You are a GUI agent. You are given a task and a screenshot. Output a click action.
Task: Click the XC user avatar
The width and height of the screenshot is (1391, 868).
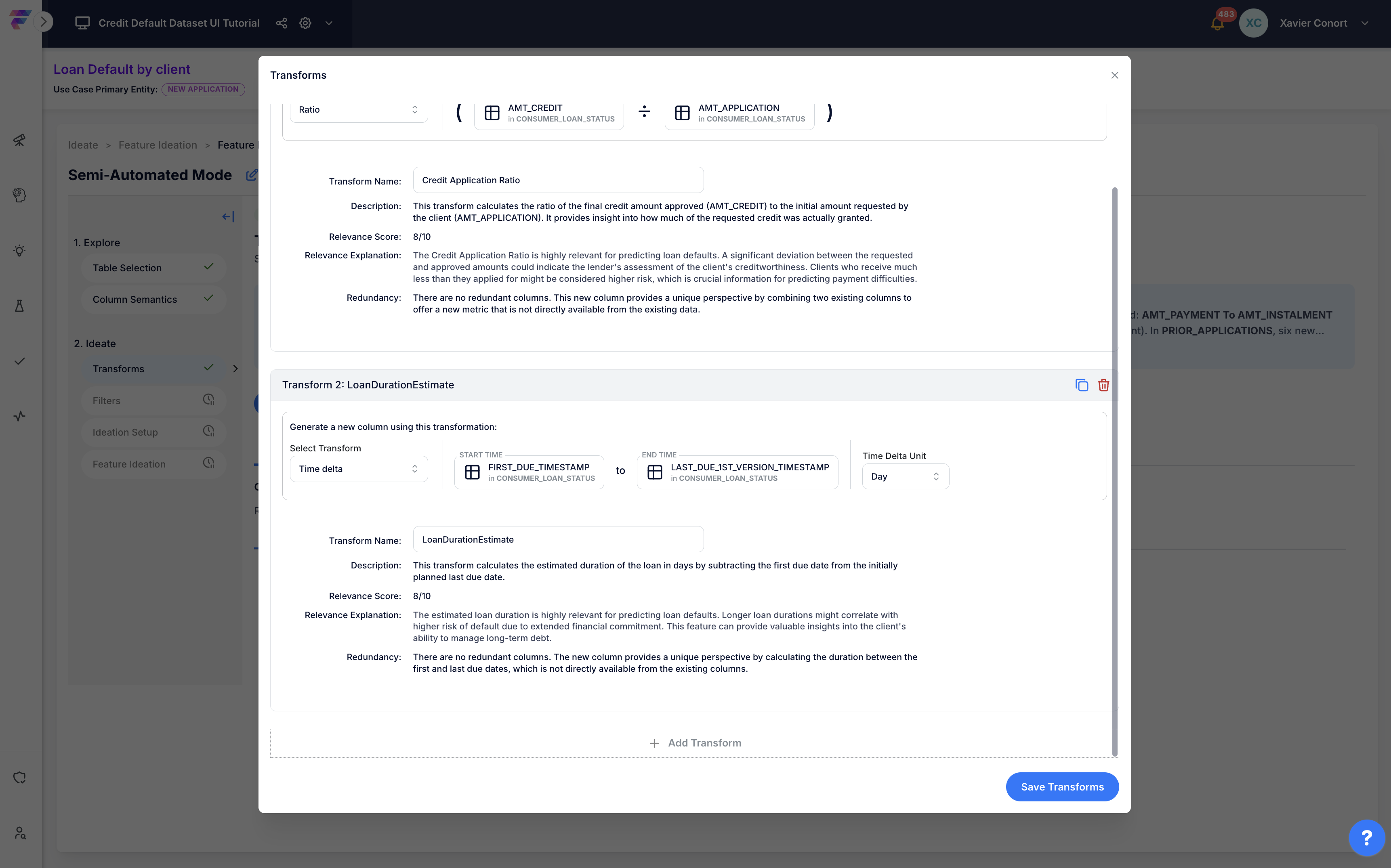(x=1253, y=23)
